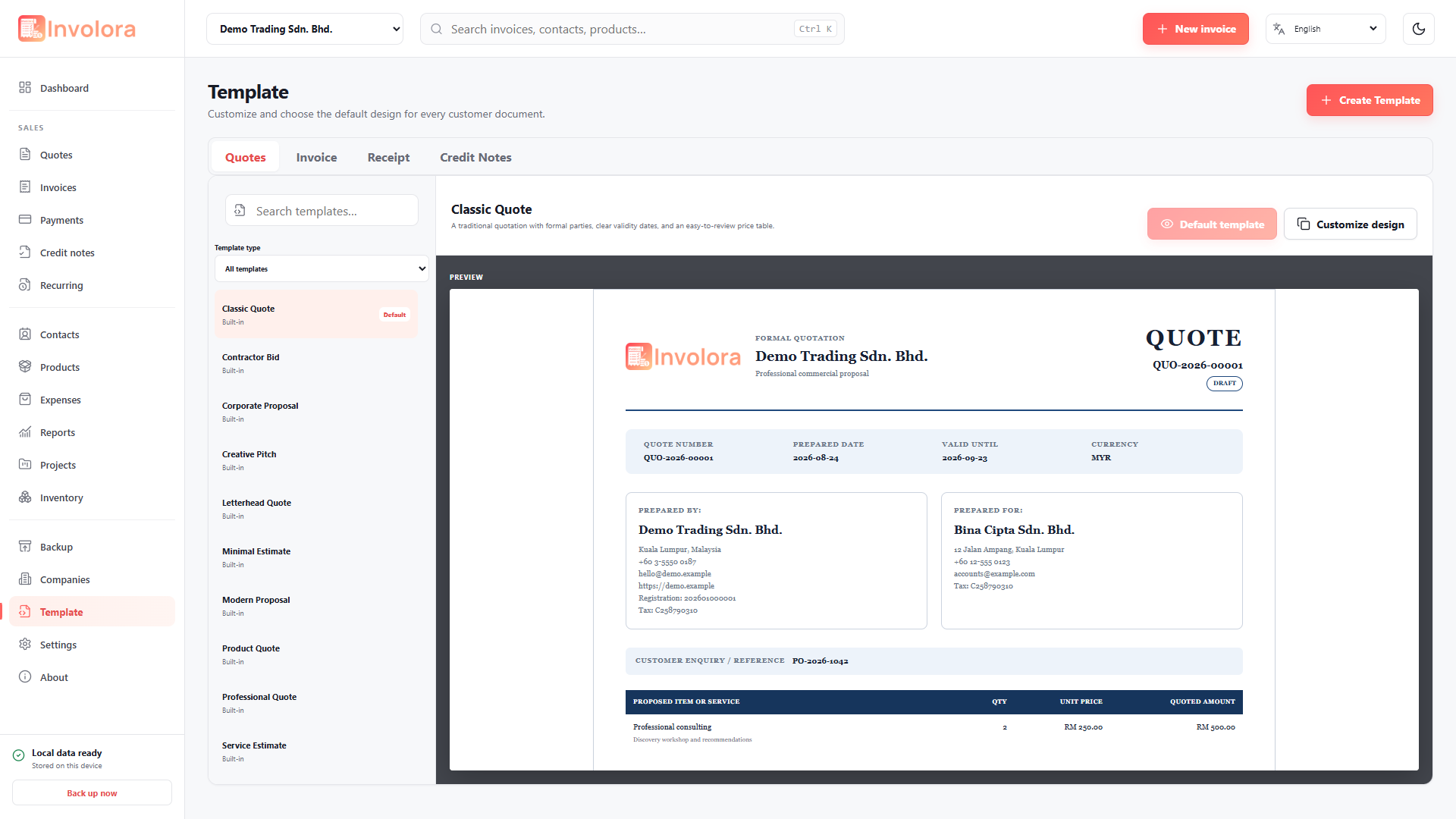Click the Professional consulting line item

[672, 727]
